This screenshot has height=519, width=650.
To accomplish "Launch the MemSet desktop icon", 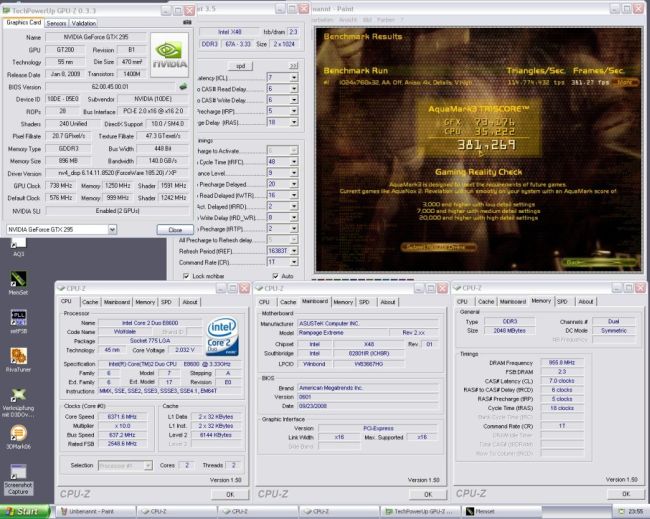I will tap(18, 282).
